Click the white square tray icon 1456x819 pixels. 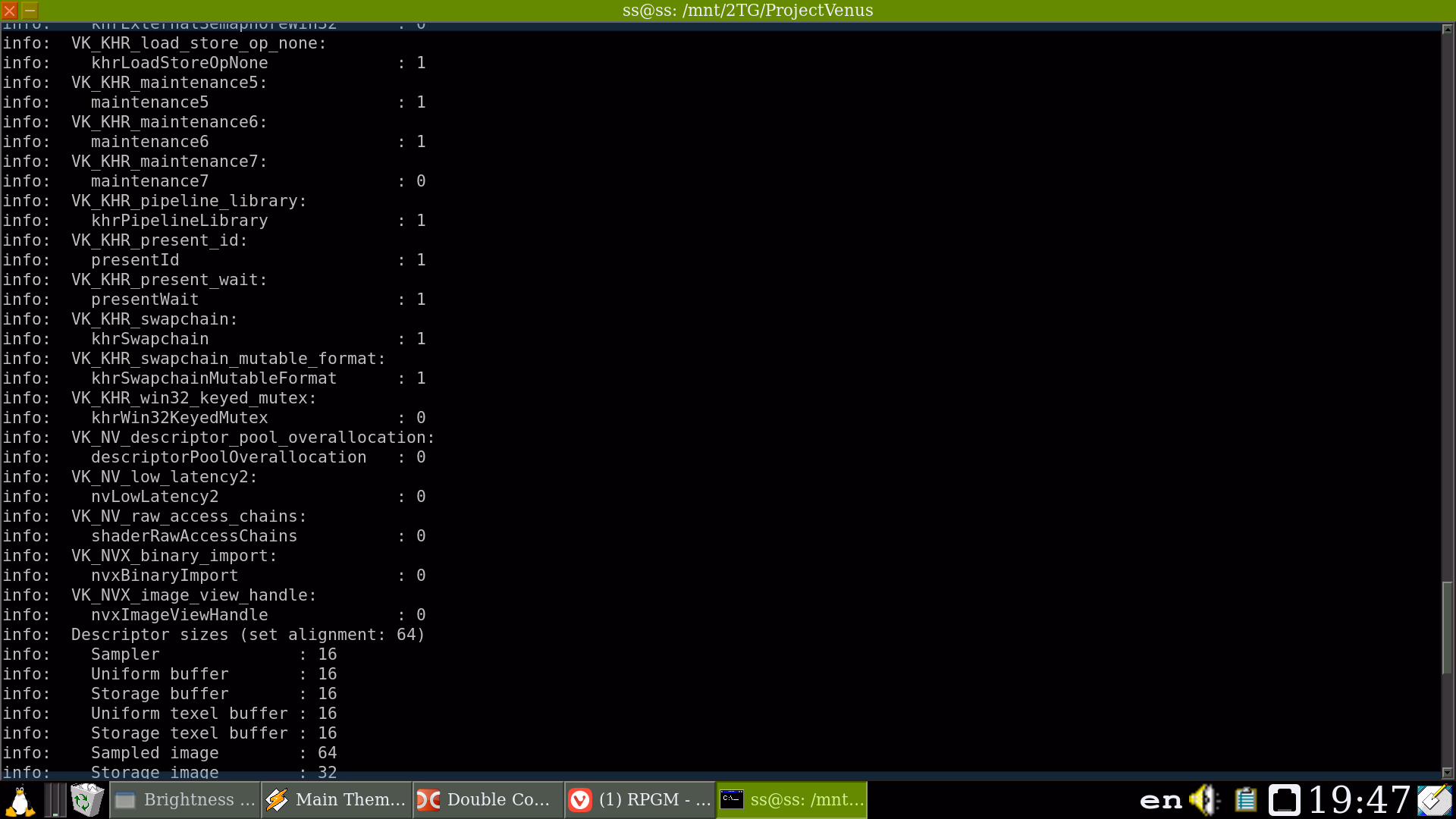click(1284, 800)
